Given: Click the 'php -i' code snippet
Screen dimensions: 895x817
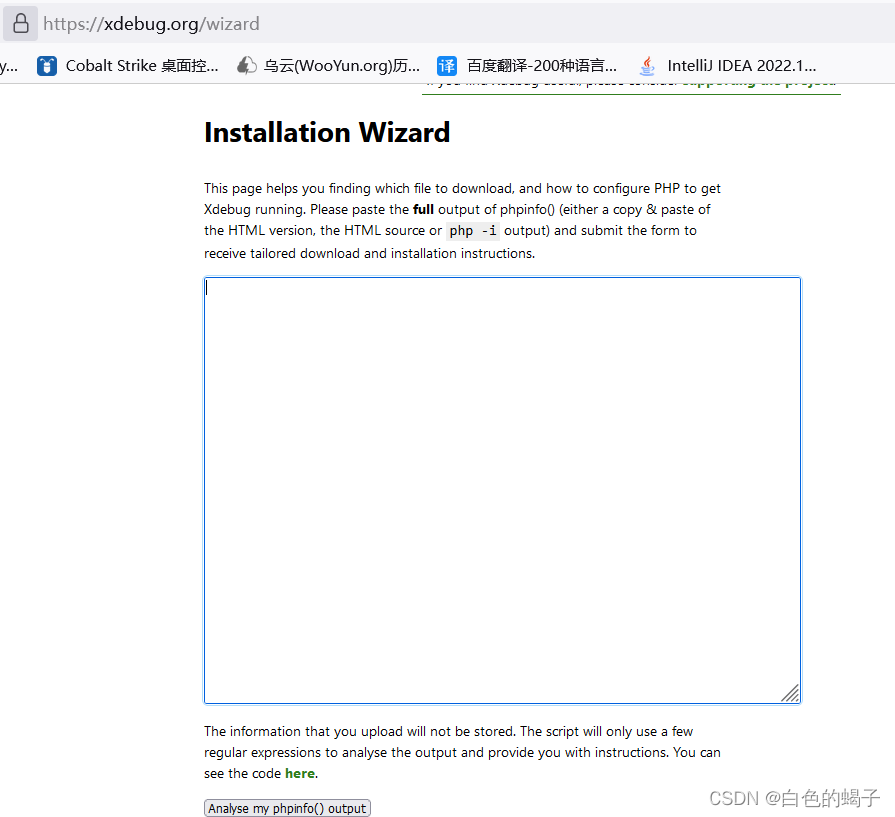Looking at the screenshot, I should (473, 231).
